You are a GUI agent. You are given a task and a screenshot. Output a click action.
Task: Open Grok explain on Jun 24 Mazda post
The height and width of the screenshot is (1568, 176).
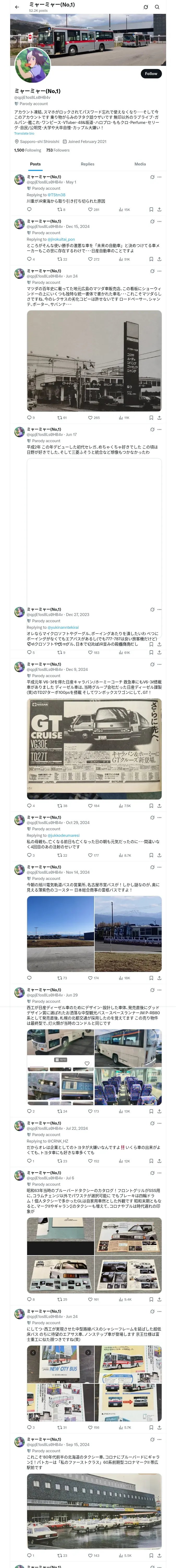pyautogui.click(x=152, y=271)
